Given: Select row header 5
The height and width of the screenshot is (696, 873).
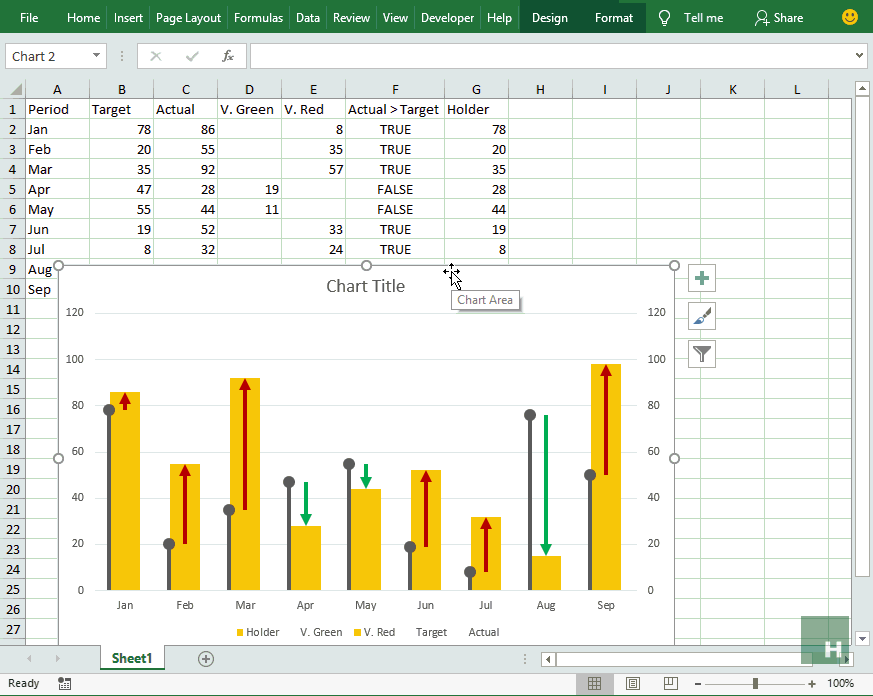Looking at the screenshot, I should click(x=12, y=189).
